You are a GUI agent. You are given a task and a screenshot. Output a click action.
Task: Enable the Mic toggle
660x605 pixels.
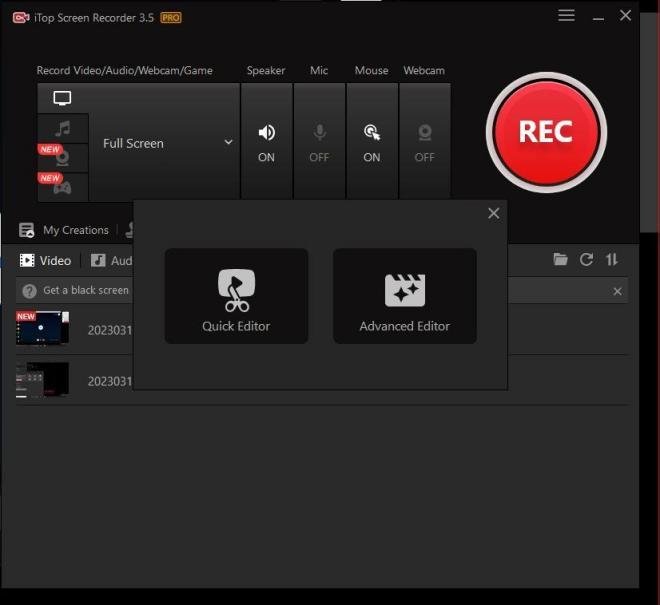tap(319, 142)
